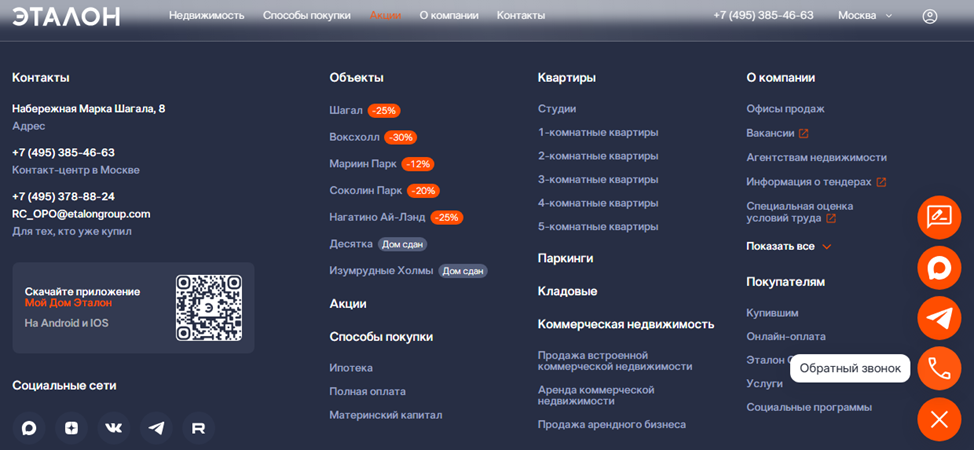This screenshot has width=974, height=450.
Task: Click the orange floating request form button
Action: coord(939,218)
